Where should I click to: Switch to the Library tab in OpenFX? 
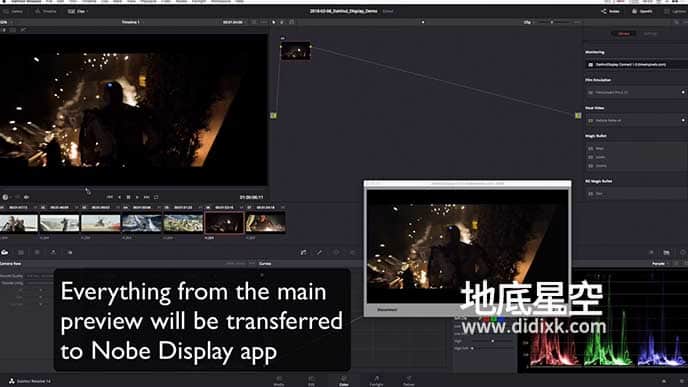tap(624, 34)
